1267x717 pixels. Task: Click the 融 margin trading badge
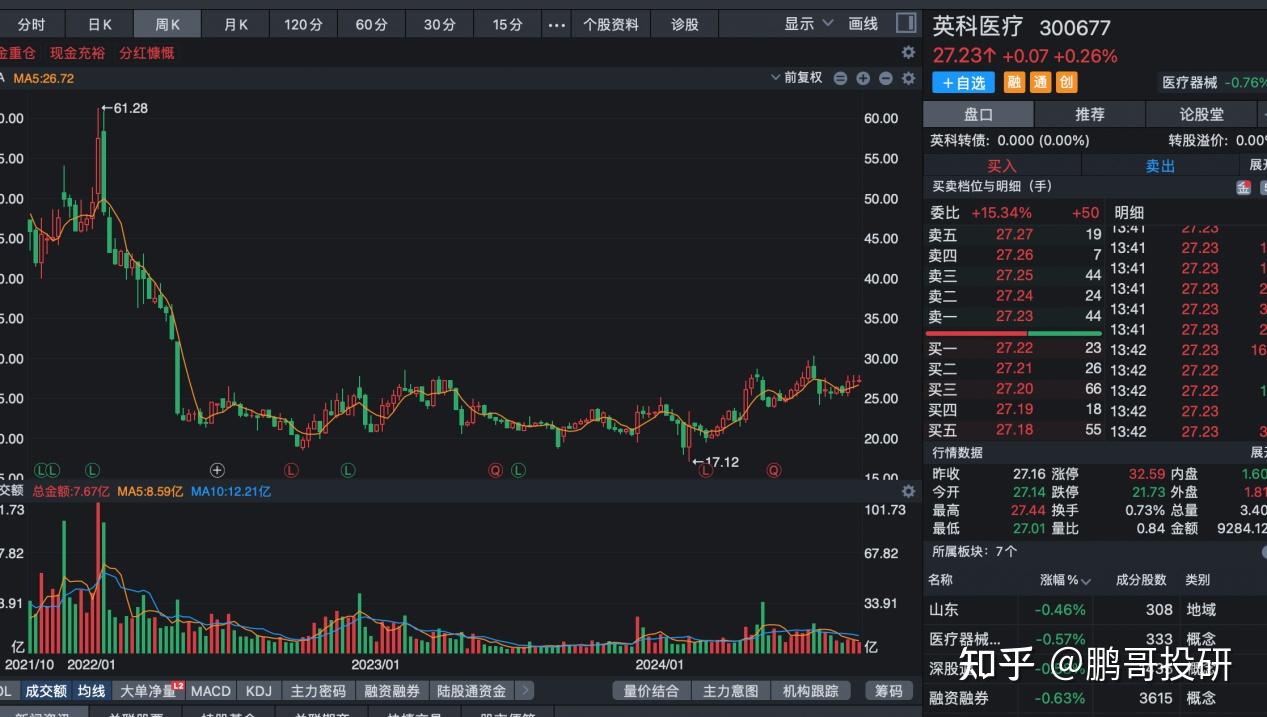coord(1015,83)
